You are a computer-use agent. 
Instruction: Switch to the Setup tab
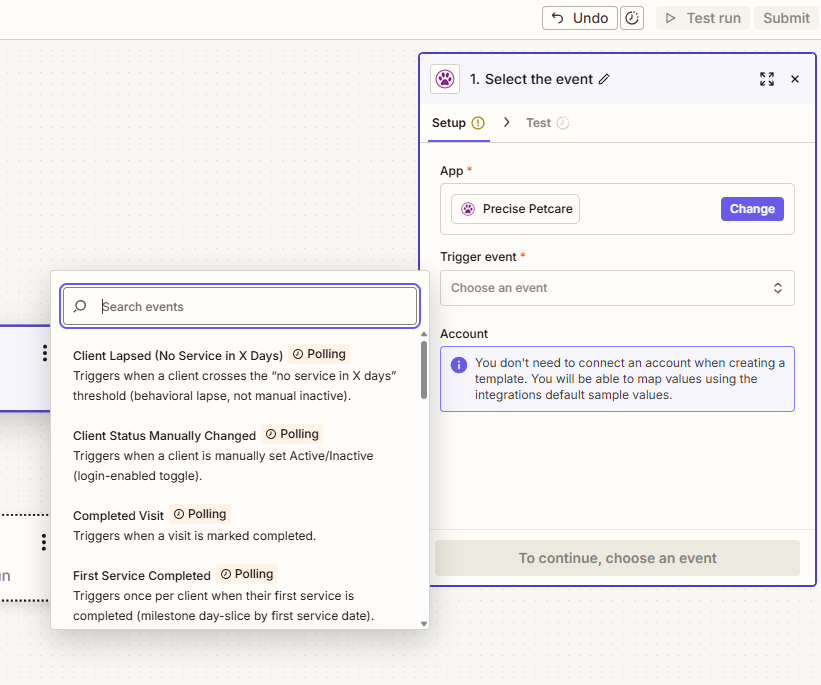click(x=449, y=123)
